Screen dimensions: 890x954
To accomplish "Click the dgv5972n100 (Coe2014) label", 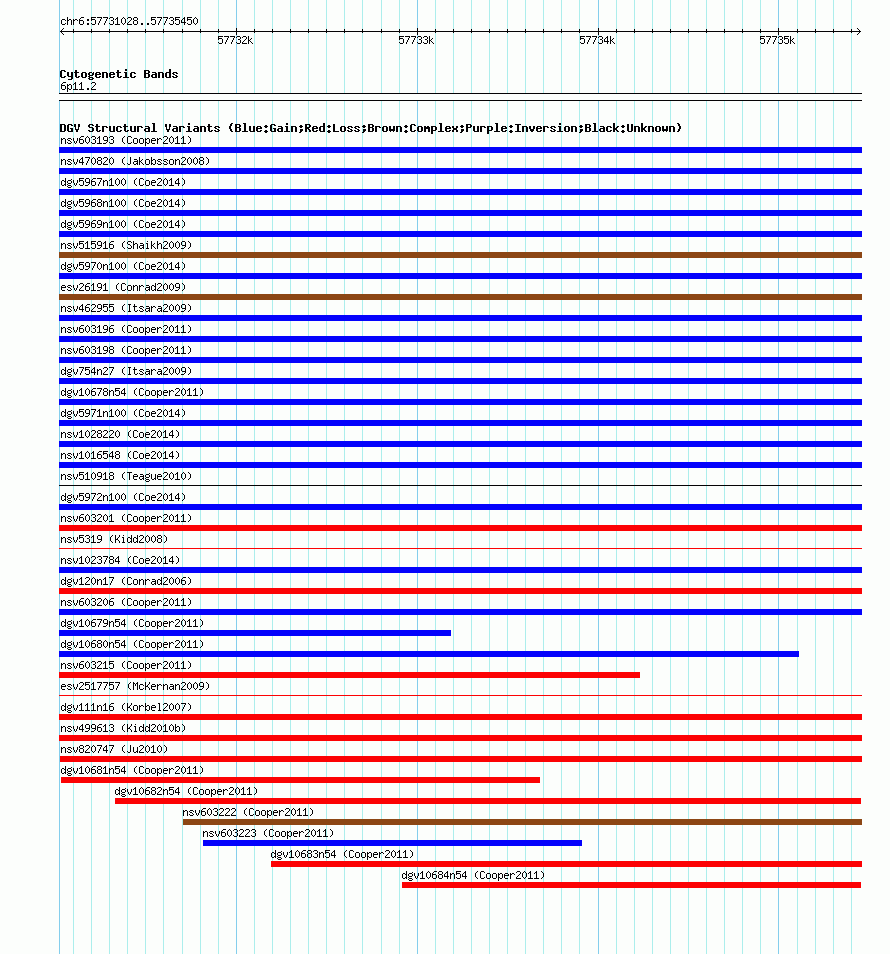I will click(x=123, y=497).
